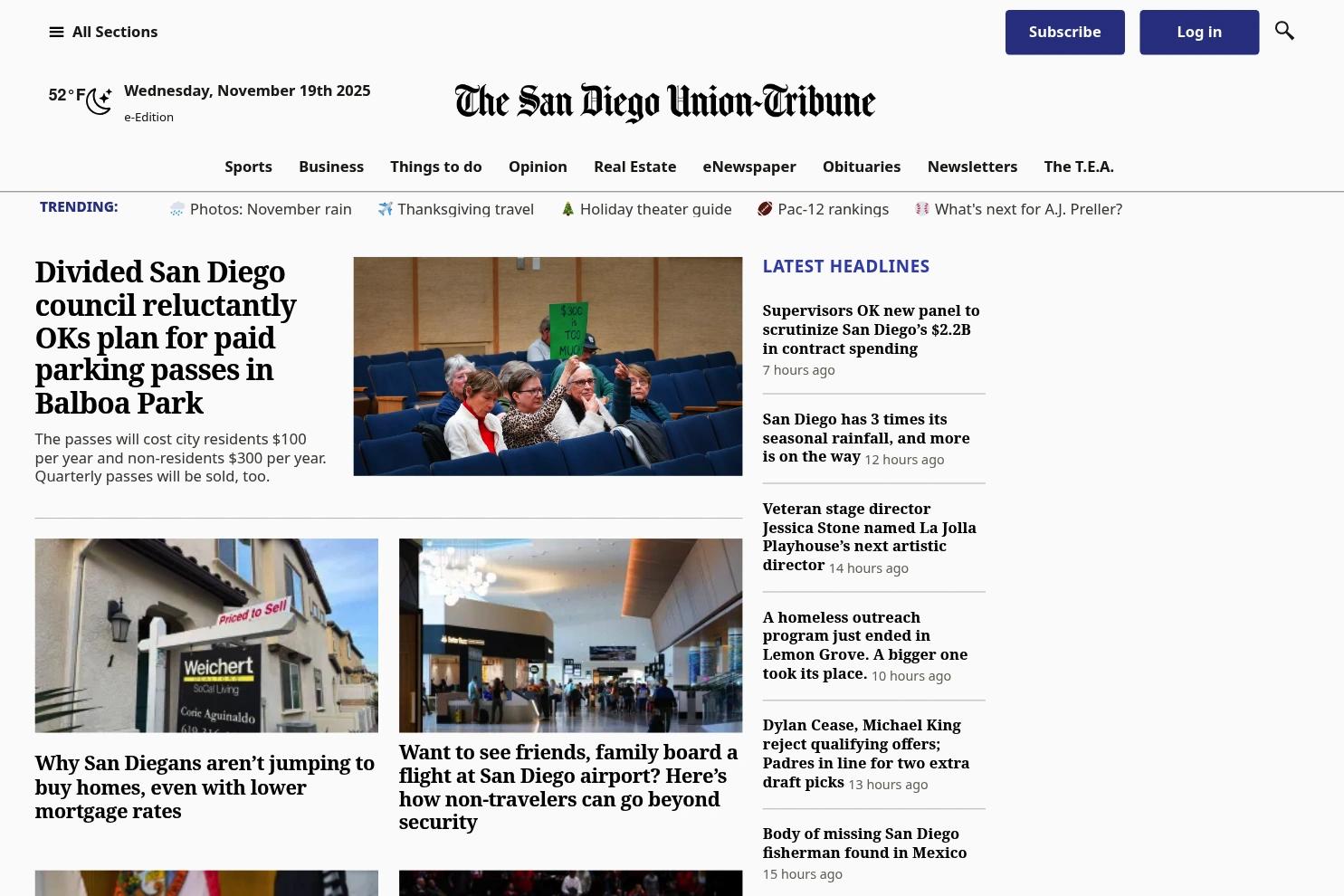This screenshot has width=1344, height=896.
Task: Click the airplane icon beside Thanksgiving travel
Action: tap(386, 209)
